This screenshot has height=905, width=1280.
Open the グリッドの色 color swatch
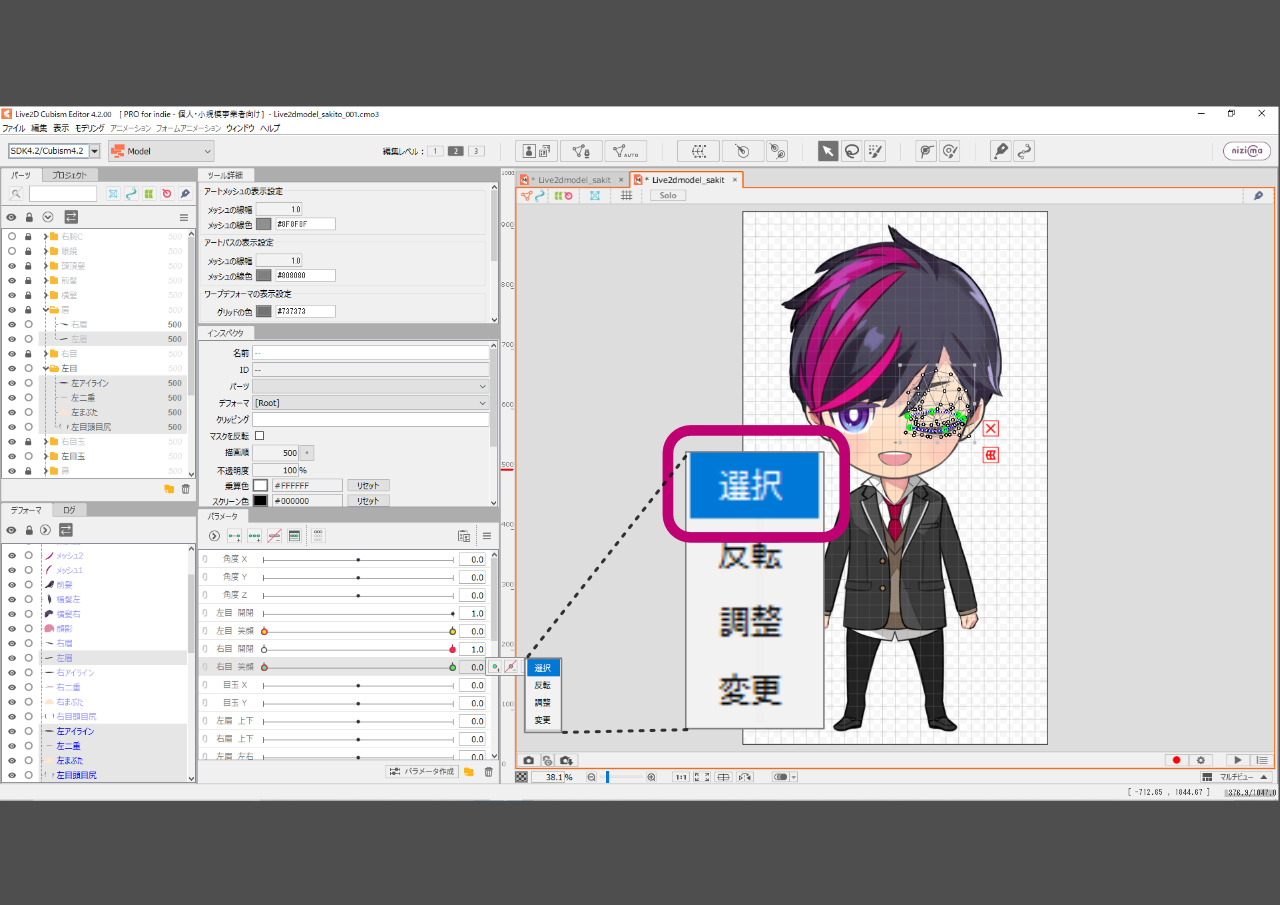tap(264, 311)
